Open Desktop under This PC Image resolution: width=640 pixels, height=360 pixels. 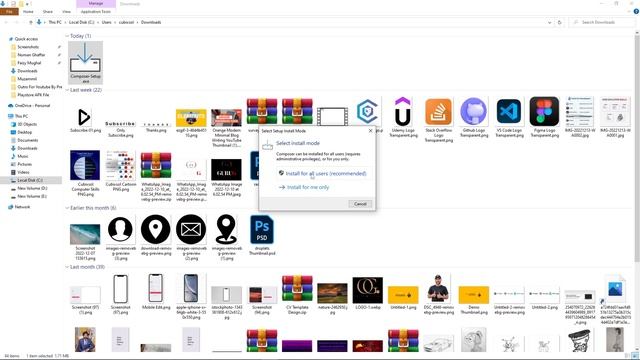pos(24,132)
